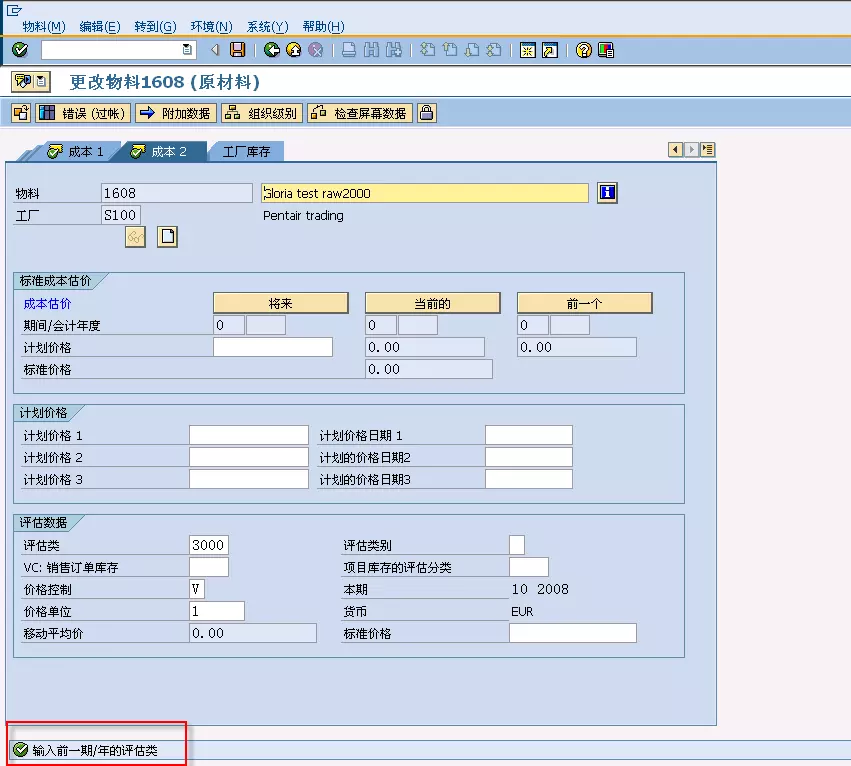The image size is (851, 766).
Task: Click the Last Page icon
Action: point(494,50)
